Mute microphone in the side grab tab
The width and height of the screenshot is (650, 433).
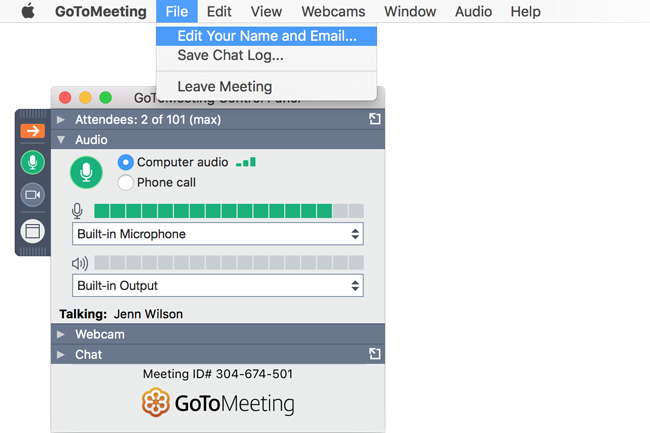click(32, 162)
